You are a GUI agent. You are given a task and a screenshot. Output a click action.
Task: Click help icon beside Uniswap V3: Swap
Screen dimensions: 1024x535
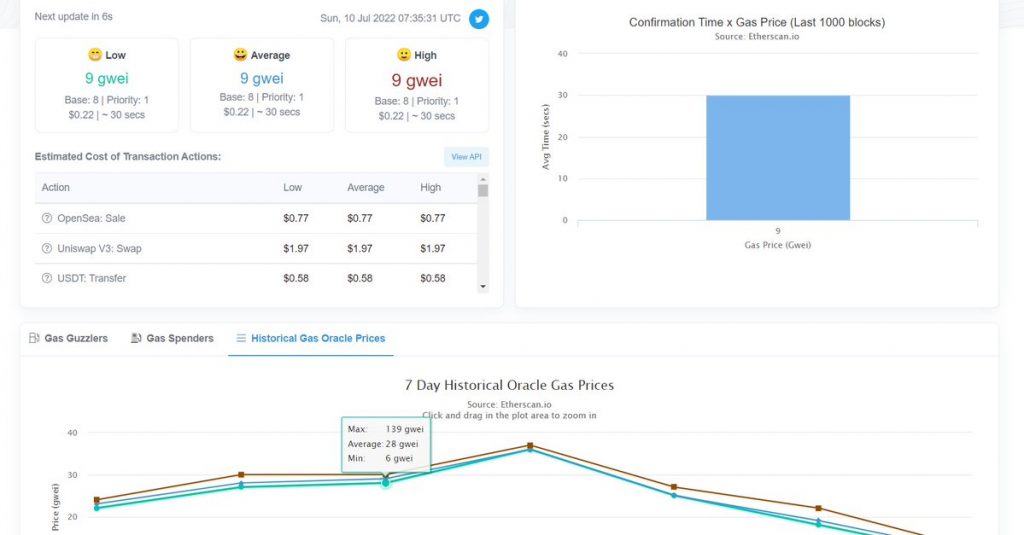[x=47, y=248]
